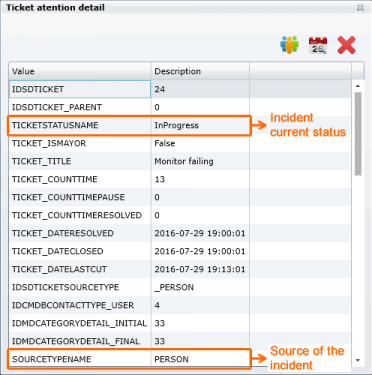Click the scrollbar down arrow
This screenshot has height=375, width=372.
[358, 360]
